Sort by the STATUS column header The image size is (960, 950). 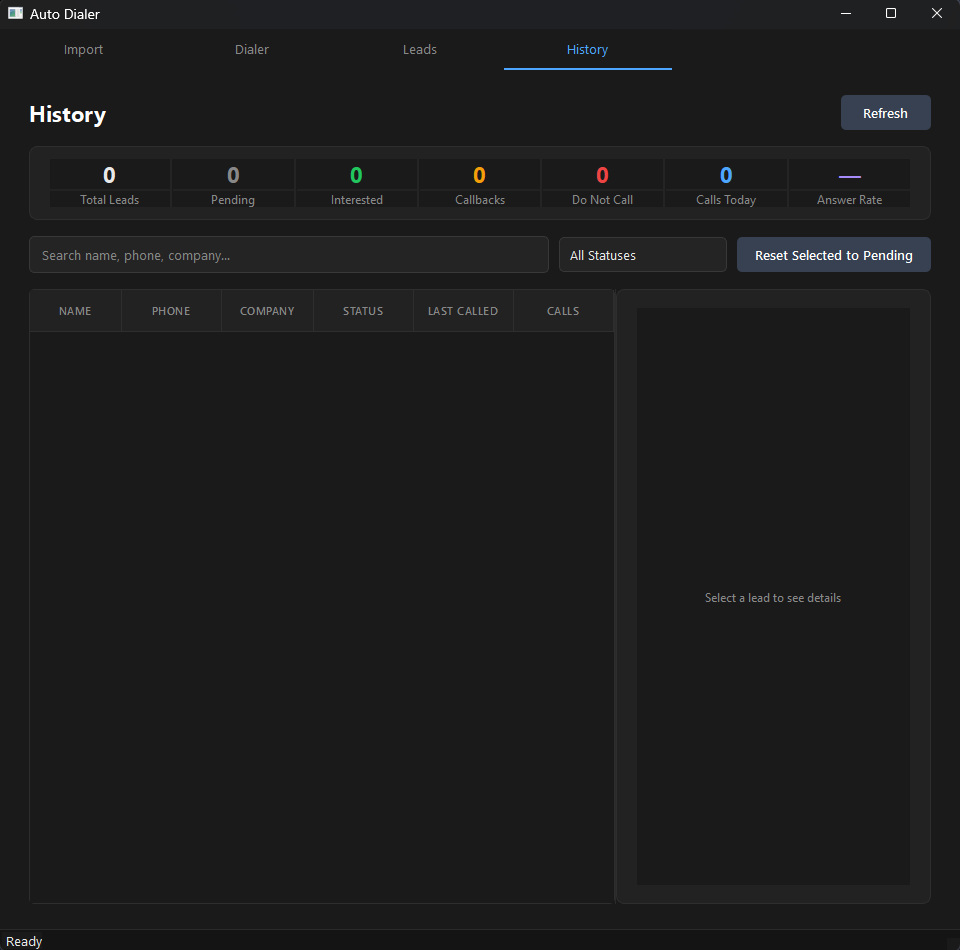point(363,311)
